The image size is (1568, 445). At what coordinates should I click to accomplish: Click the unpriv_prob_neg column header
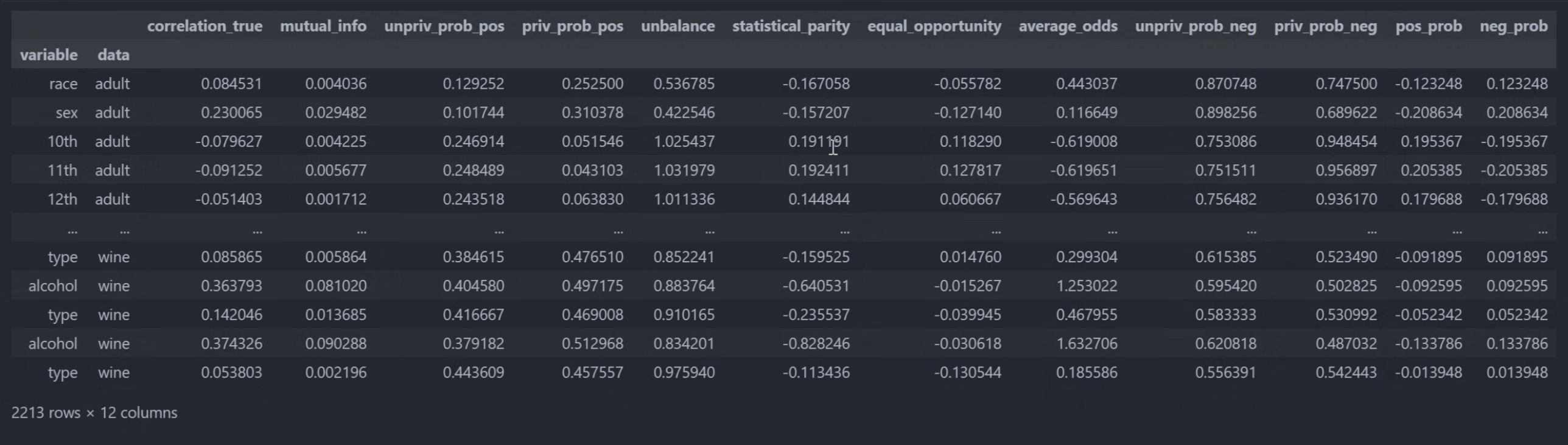[x=1195, y=26]
